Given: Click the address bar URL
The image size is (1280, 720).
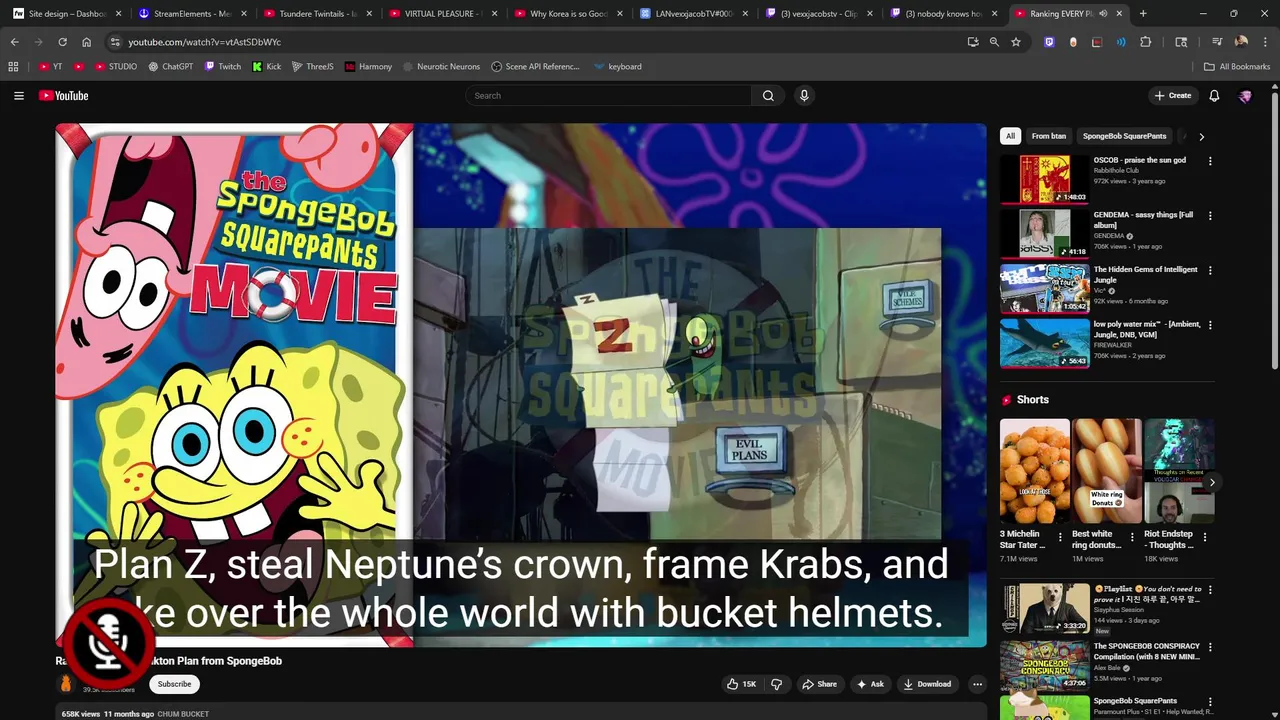Looking at the screenshot, I should click(x=204, y=42).
